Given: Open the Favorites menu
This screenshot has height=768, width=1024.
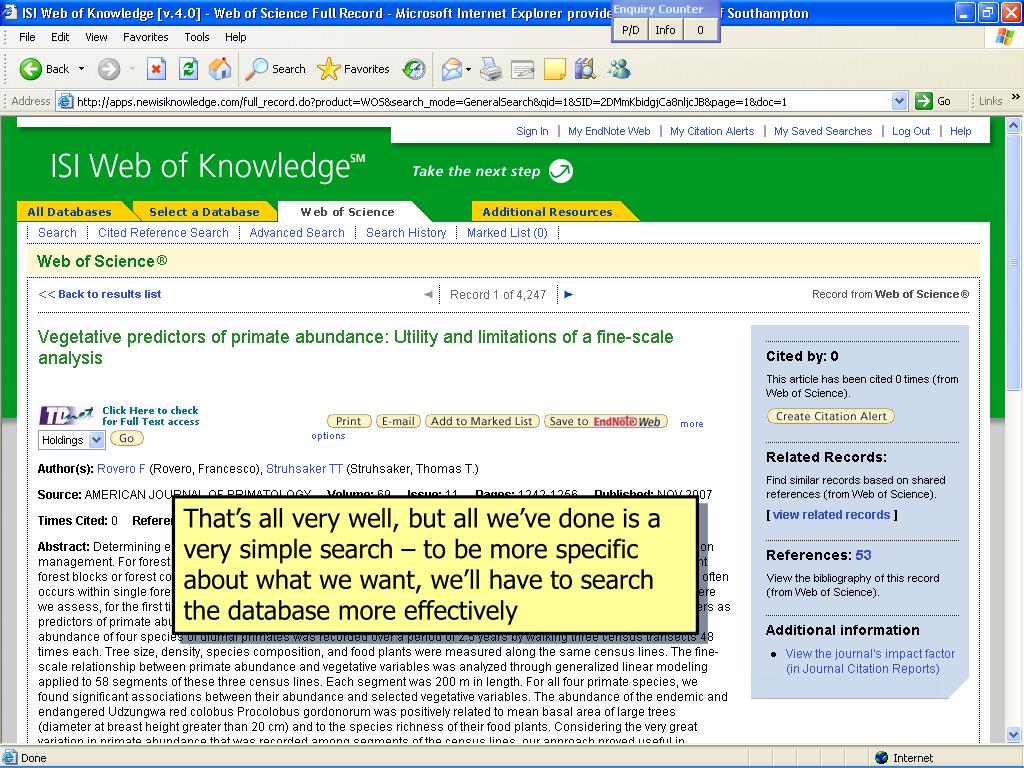Looking at the screenshot, I should (x=146, y=37).
